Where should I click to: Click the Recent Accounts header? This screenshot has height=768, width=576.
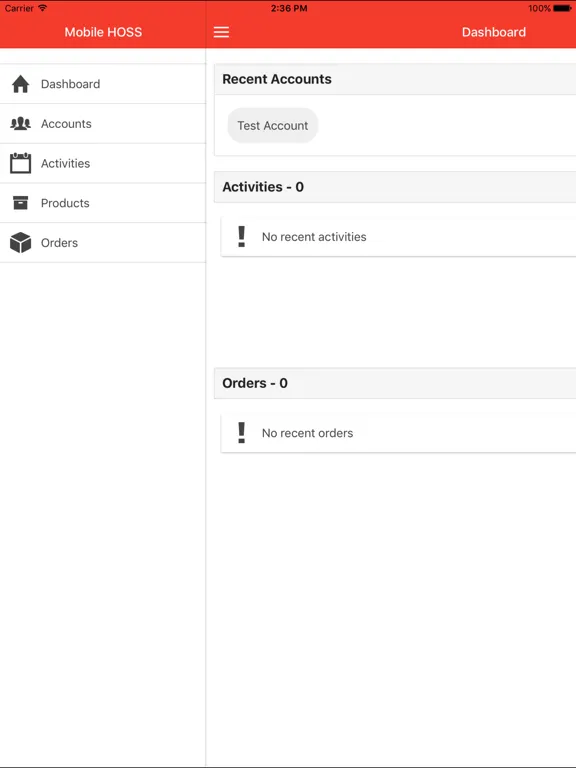pyautogui.click(x=395, y=79)
